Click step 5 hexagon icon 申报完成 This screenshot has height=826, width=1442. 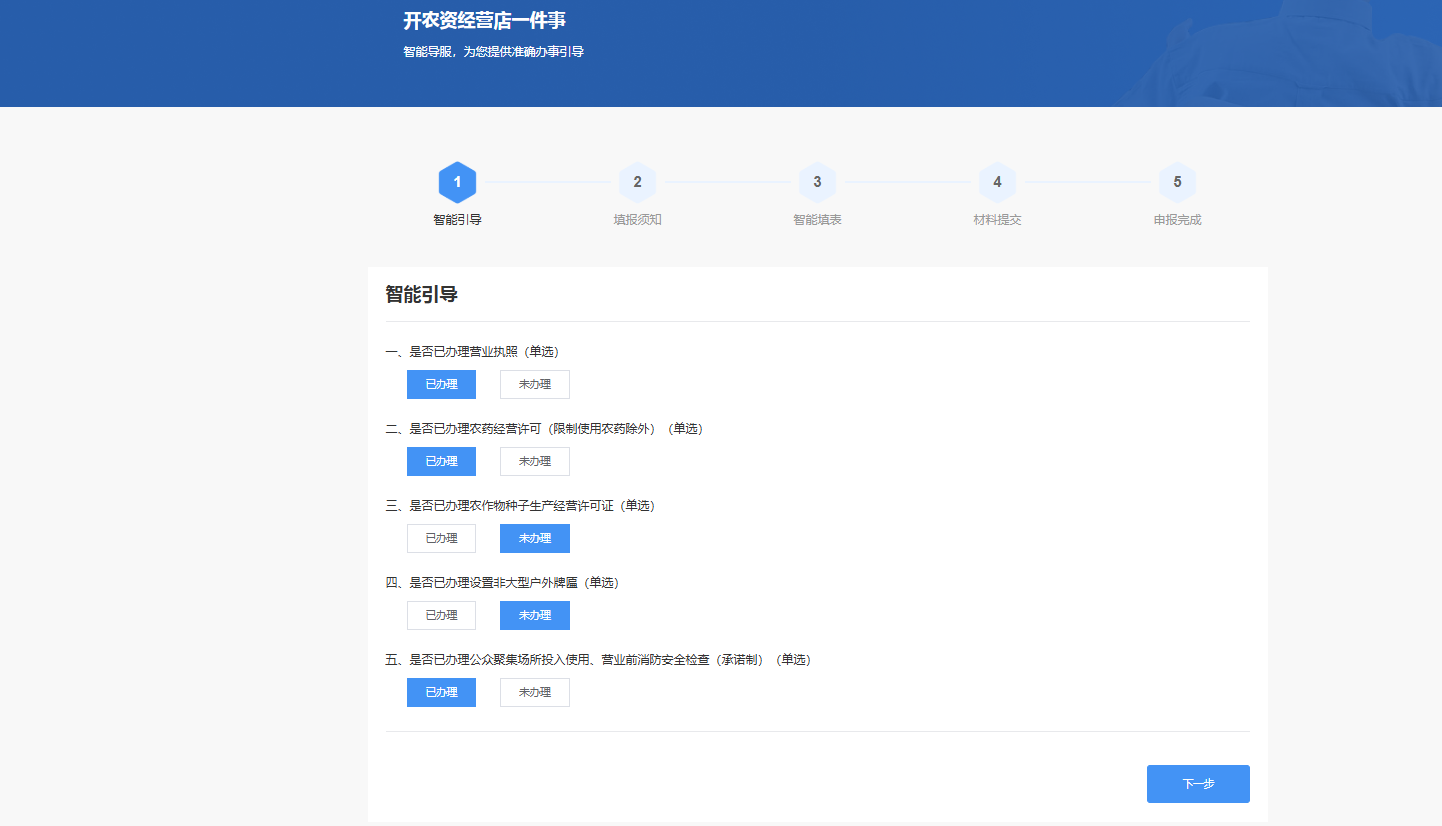1177,182
